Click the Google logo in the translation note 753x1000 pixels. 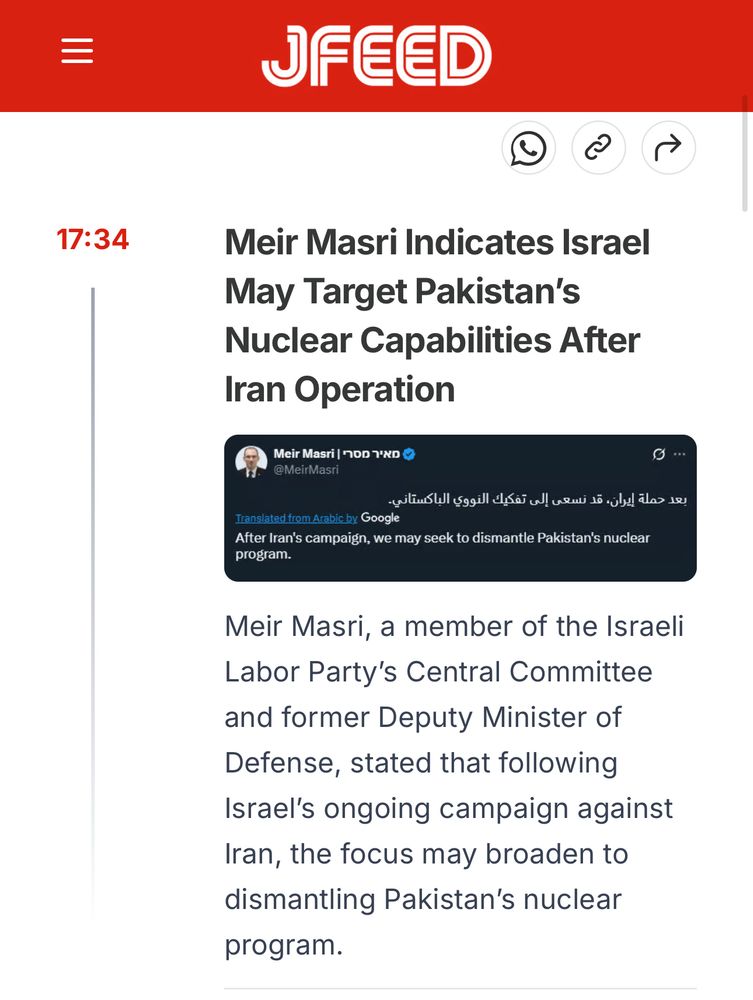coord(378,518)
